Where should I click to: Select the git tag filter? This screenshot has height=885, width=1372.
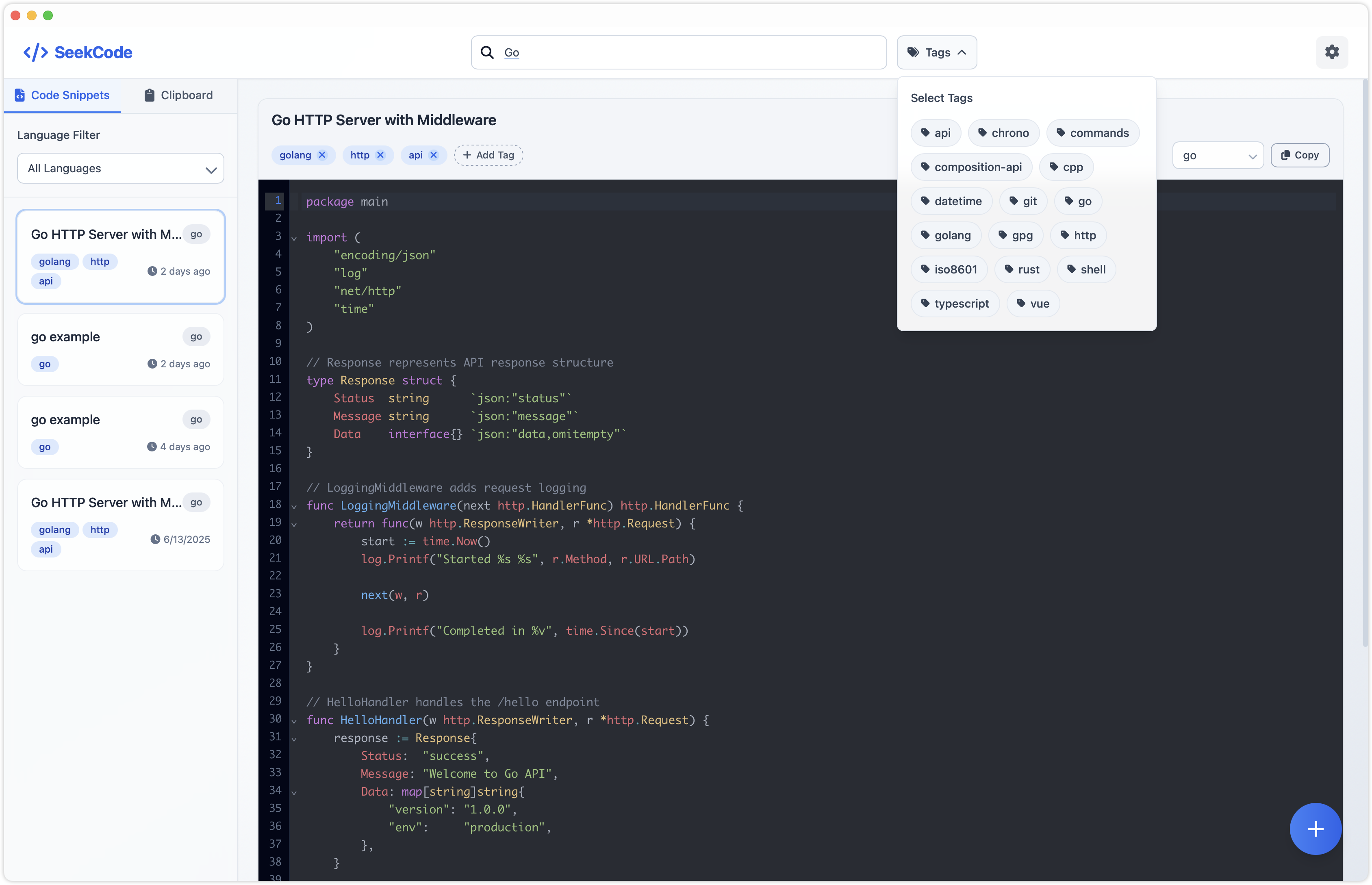pos(1022,201)
